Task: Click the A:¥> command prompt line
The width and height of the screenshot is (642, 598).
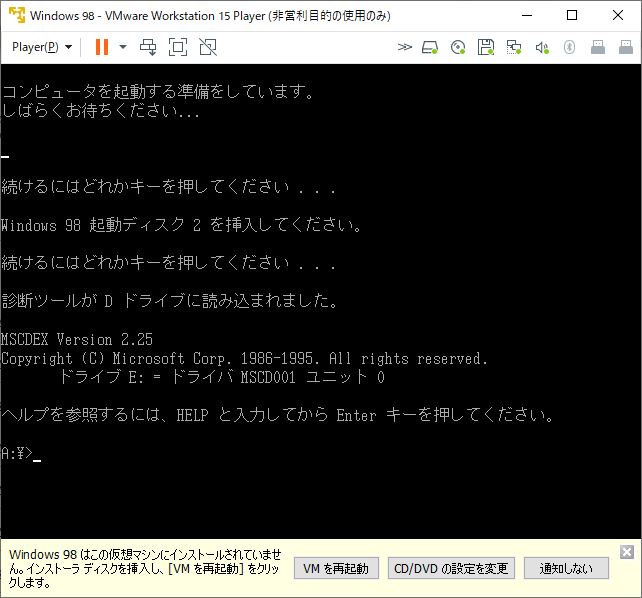Action: [x=20, y=454]
